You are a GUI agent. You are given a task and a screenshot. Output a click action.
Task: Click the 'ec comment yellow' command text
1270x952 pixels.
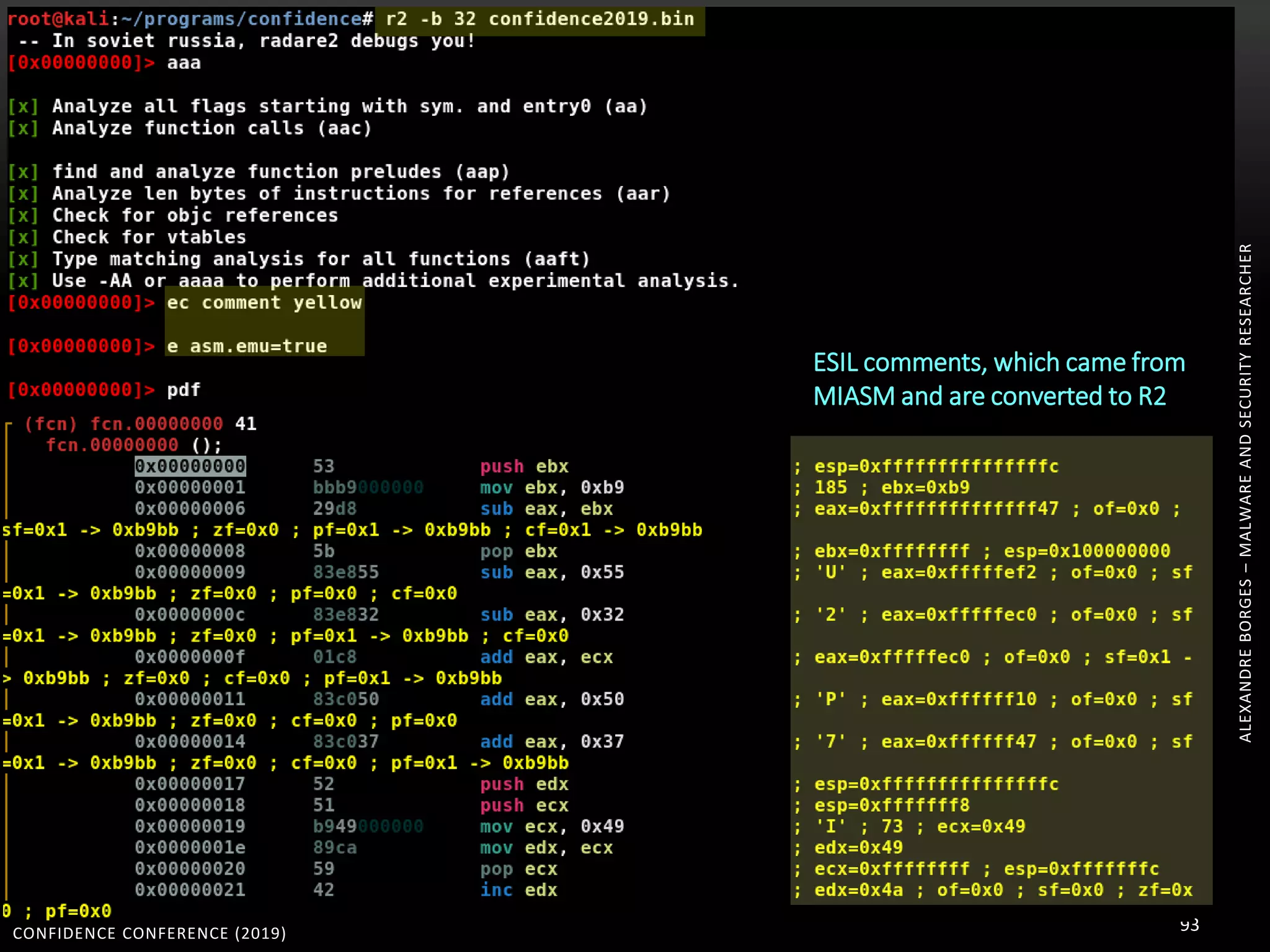pos(265,302)
